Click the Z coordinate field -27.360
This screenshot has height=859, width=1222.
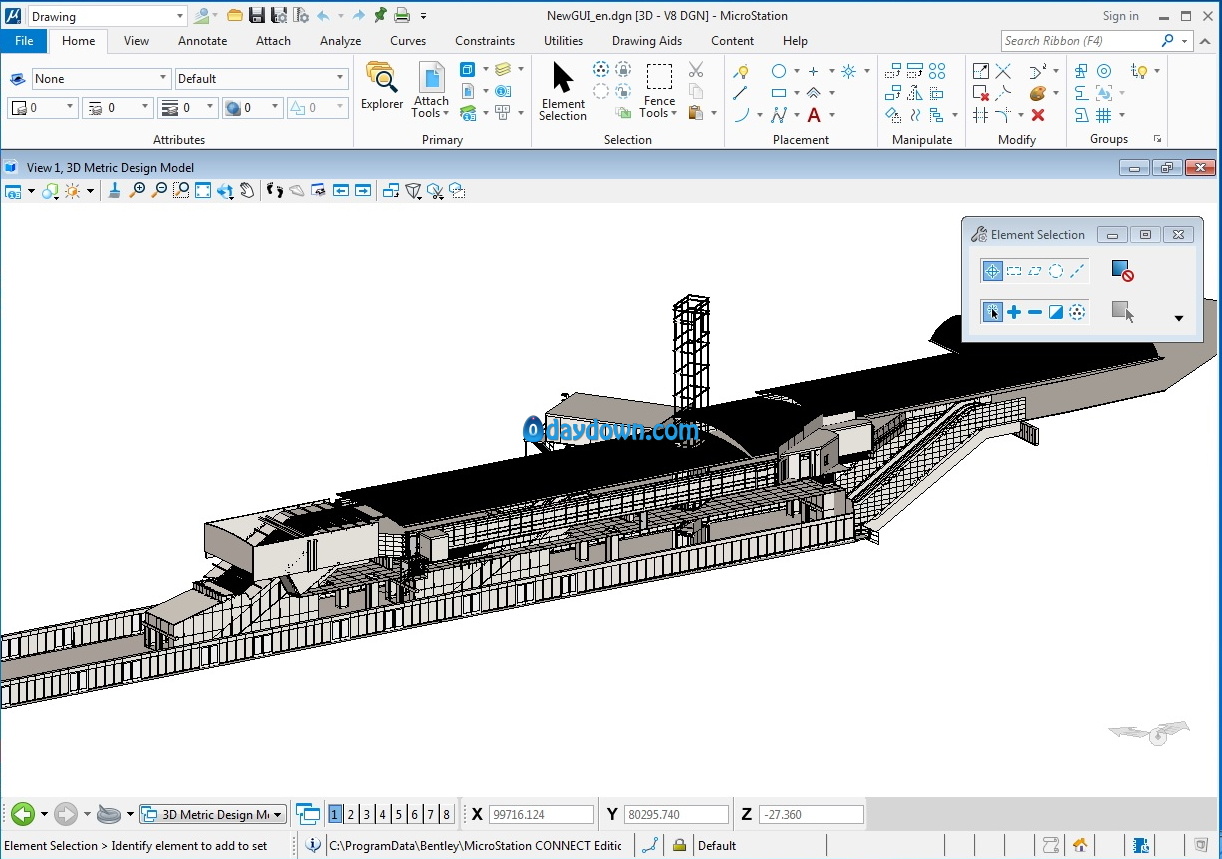(811, 815)
